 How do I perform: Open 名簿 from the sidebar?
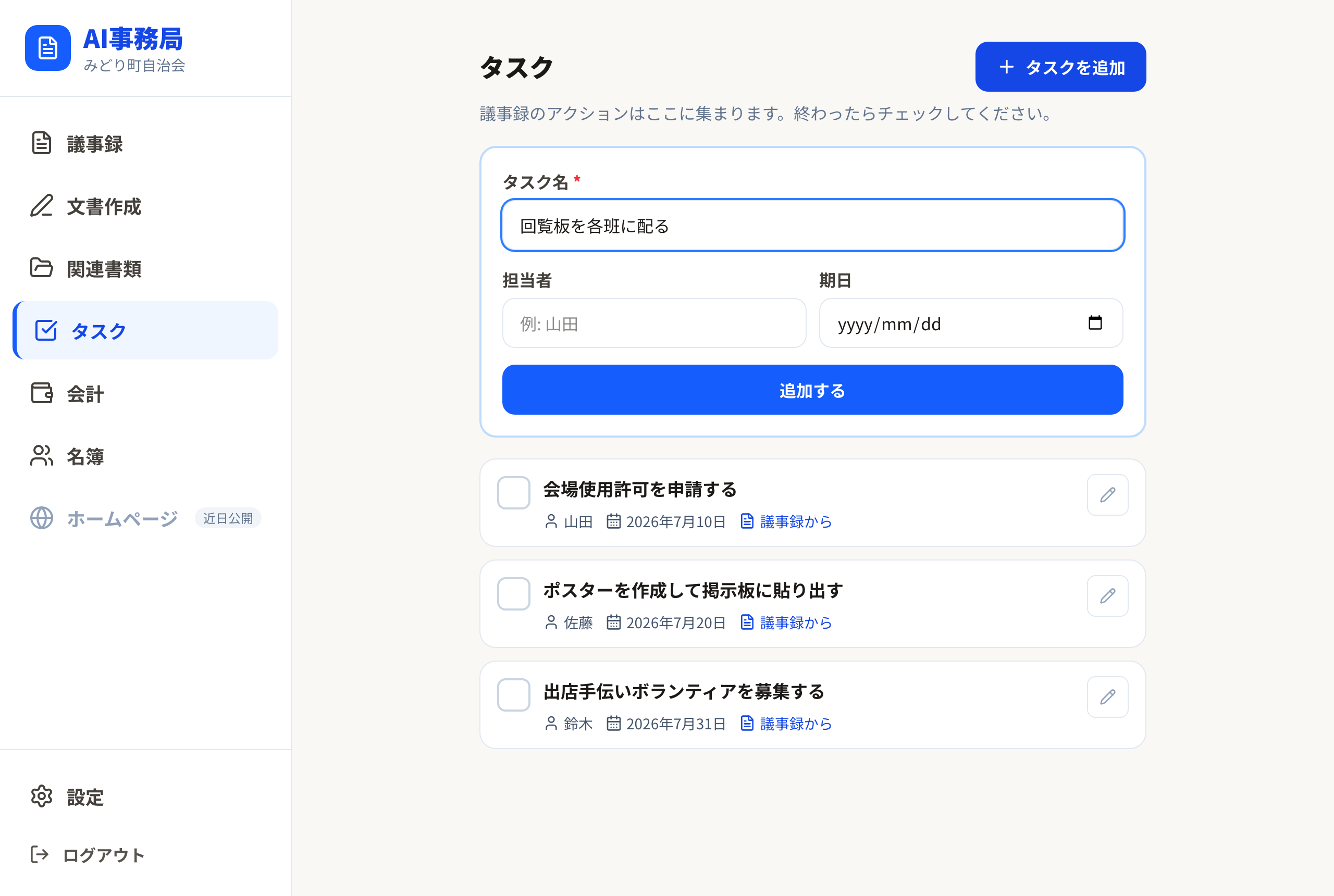(x=145, y=455)
